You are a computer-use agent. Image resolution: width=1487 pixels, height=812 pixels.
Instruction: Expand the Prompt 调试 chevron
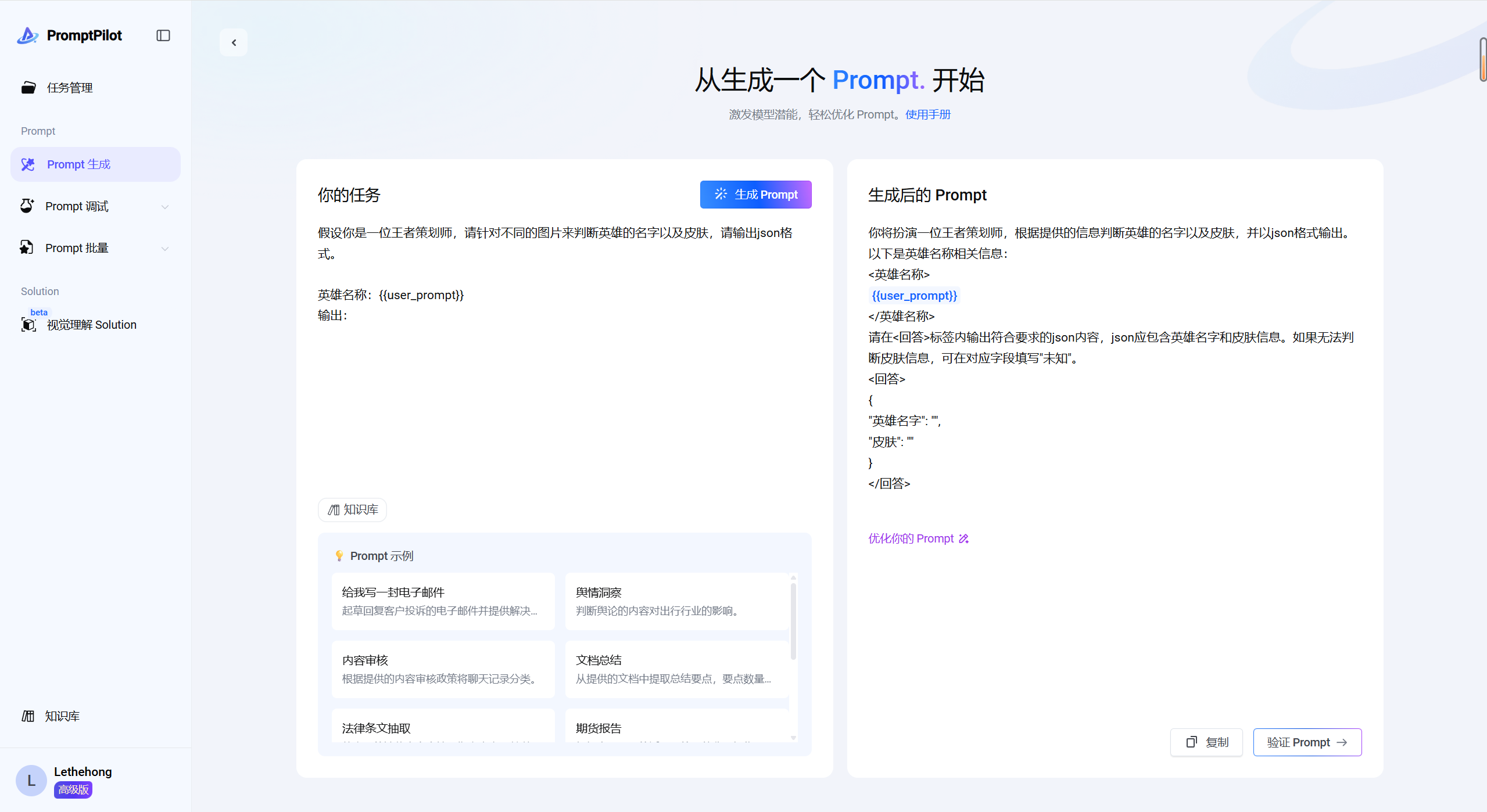click(x=165, y=207)
